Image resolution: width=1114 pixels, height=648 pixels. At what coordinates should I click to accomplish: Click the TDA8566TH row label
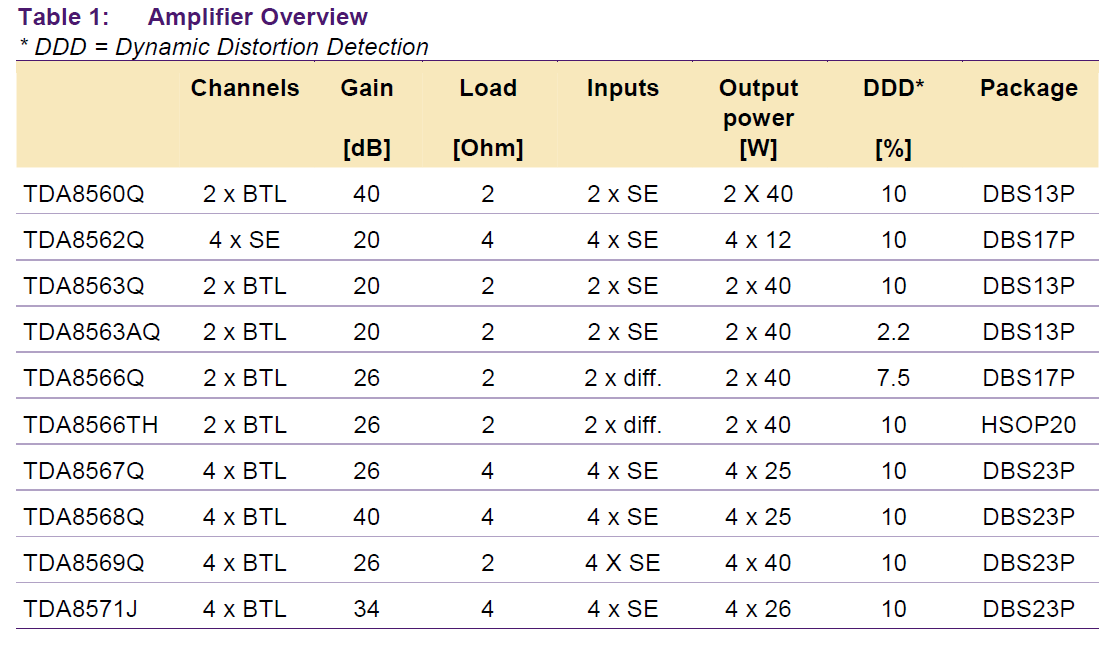tap(90, 425)
